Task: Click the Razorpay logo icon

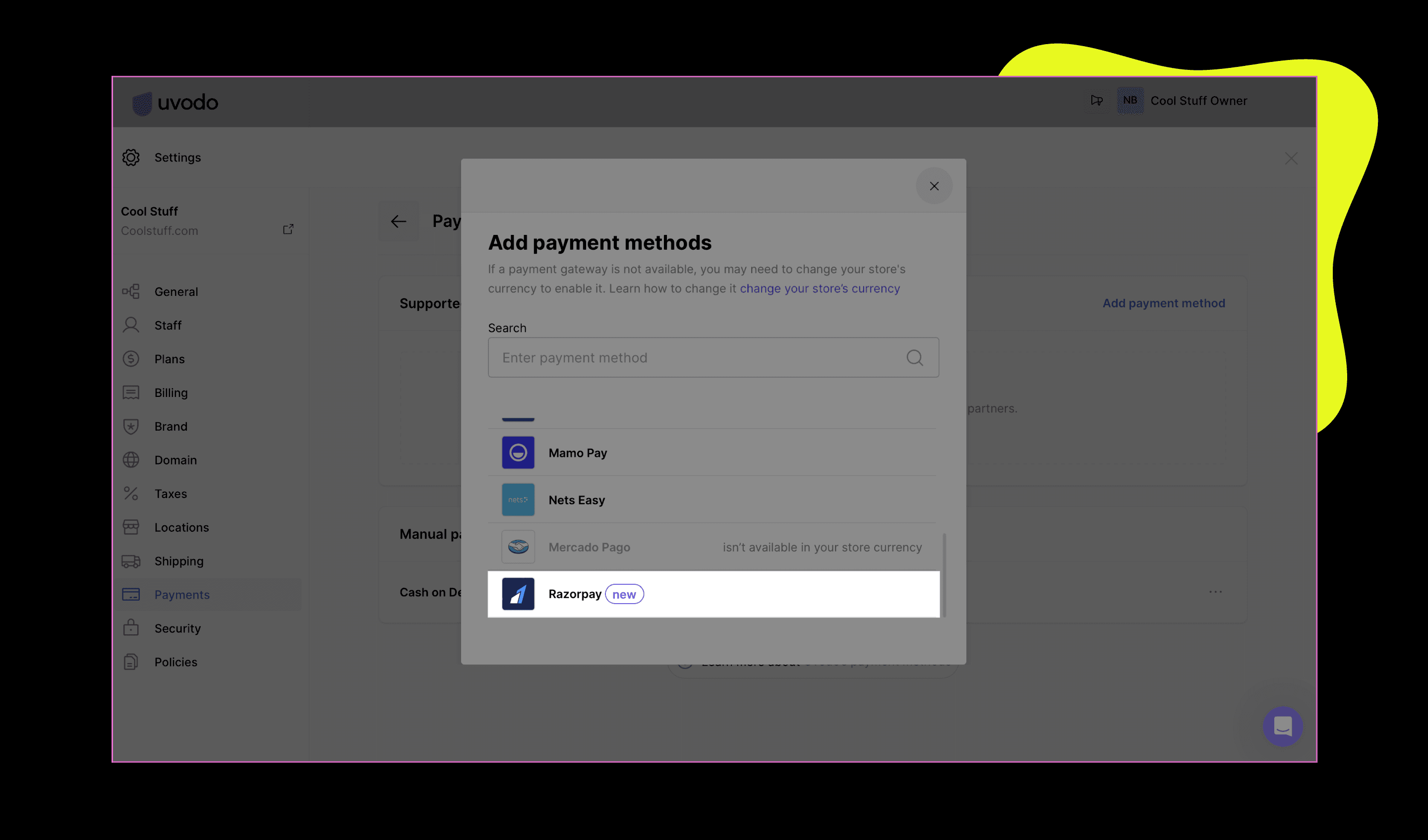Action: click(518, 594)
